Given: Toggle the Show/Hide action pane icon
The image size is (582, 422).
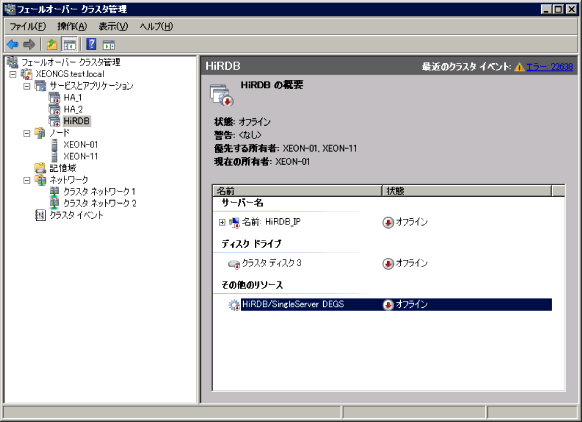Looking at the screenshot, I should tap(109, 45).
